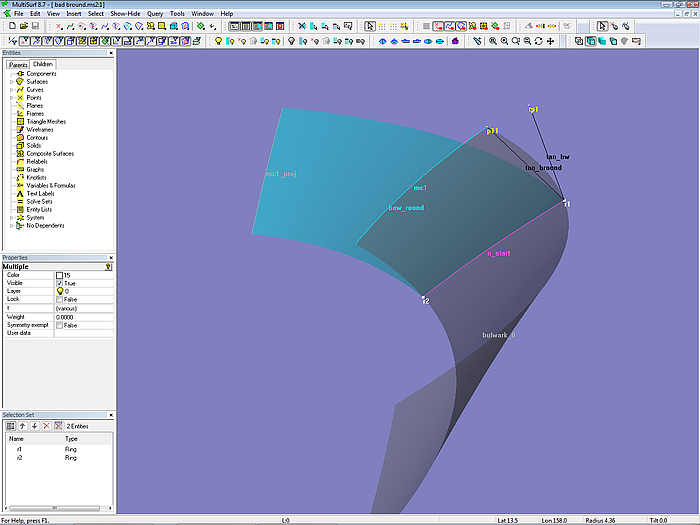
Task: Expand the Surfaces tree node
Action: [x=11, y=81]
